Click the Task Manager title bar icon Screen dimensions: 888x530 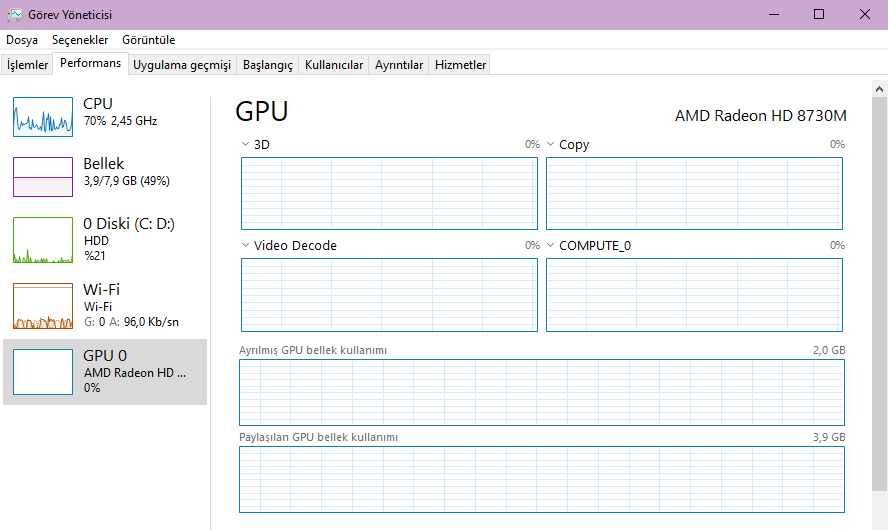(15, 15)
